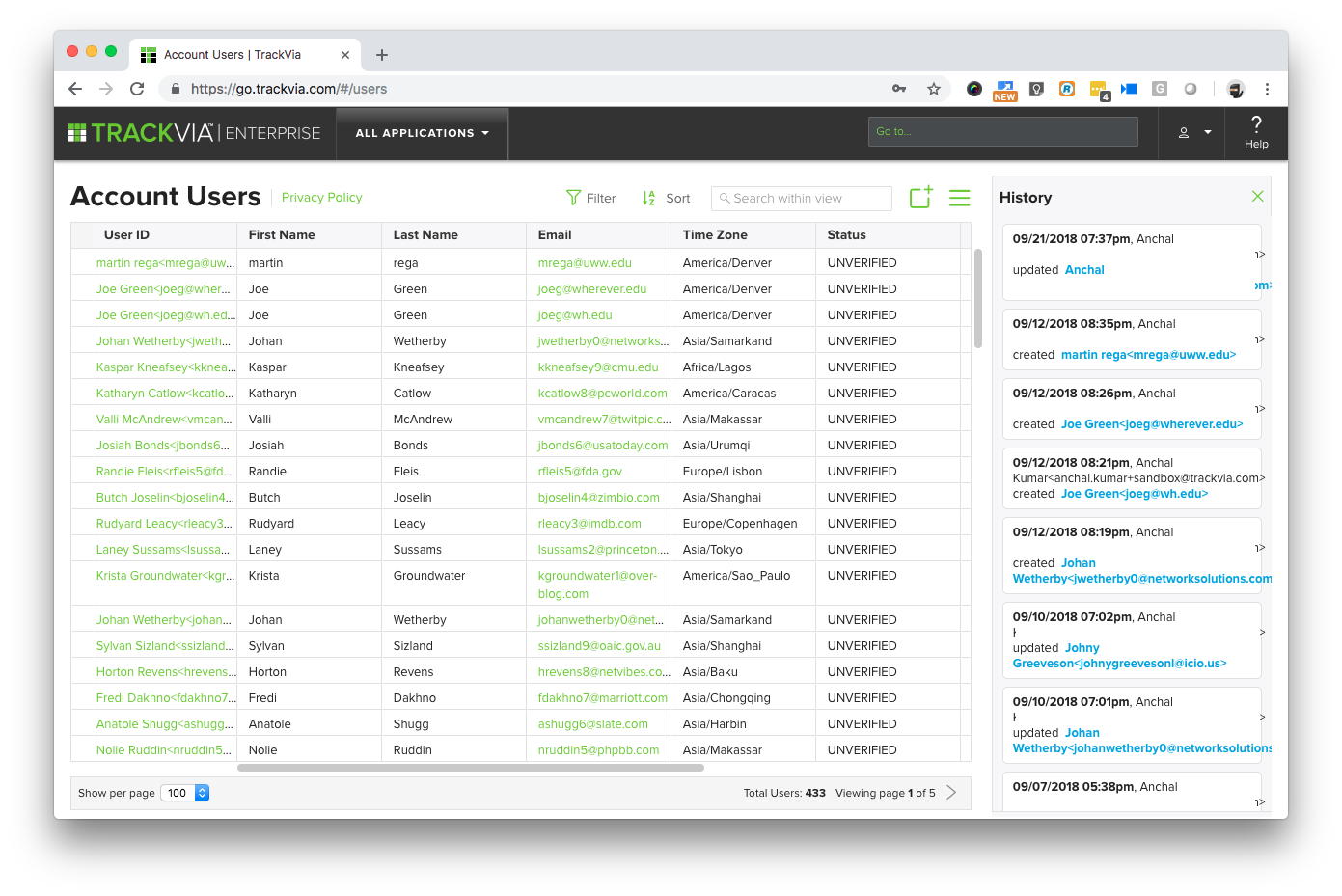The height and width of the screenshot is (896, 1342).
Task: Click the saved passwords key icon
Action: (899, 89)
